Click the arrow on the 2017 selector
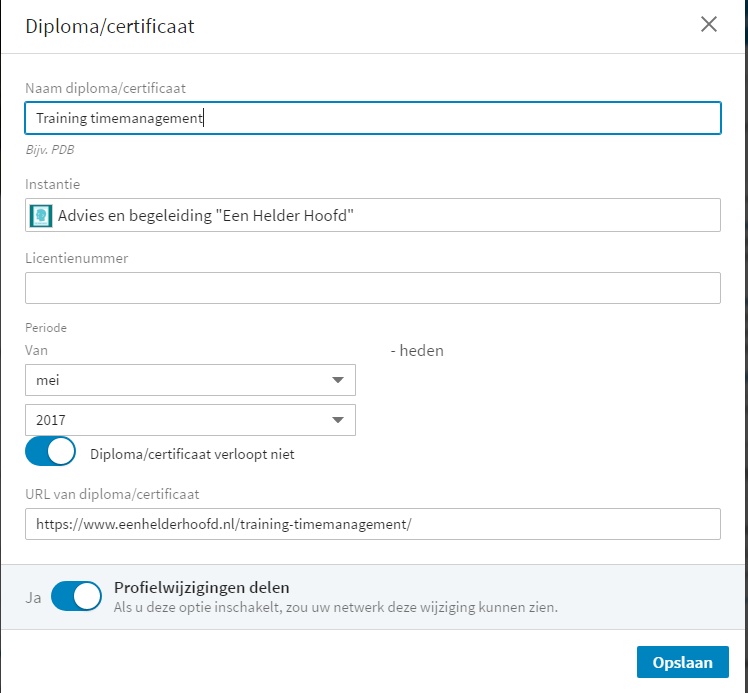 click(x=338, y=420)
